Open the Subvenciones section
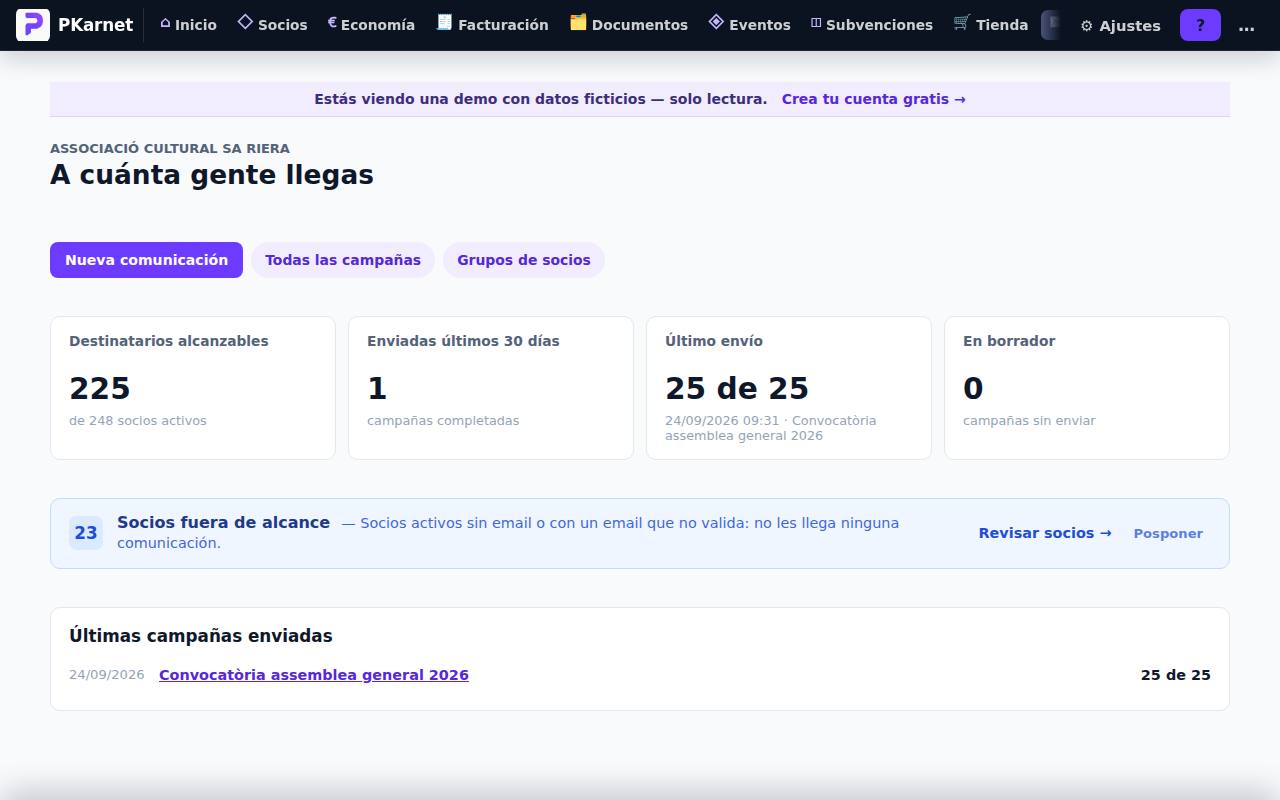Image resolution: width=1280 pixels, height=800 pixels. coord(871,25)
